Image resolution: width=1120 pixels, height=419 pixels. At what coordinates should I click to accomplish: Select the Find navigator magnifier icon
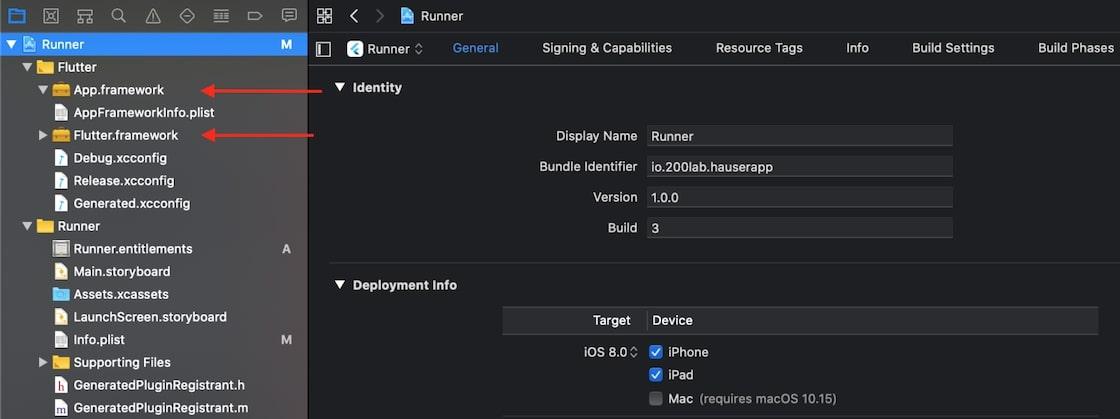(x=119, y=16)
